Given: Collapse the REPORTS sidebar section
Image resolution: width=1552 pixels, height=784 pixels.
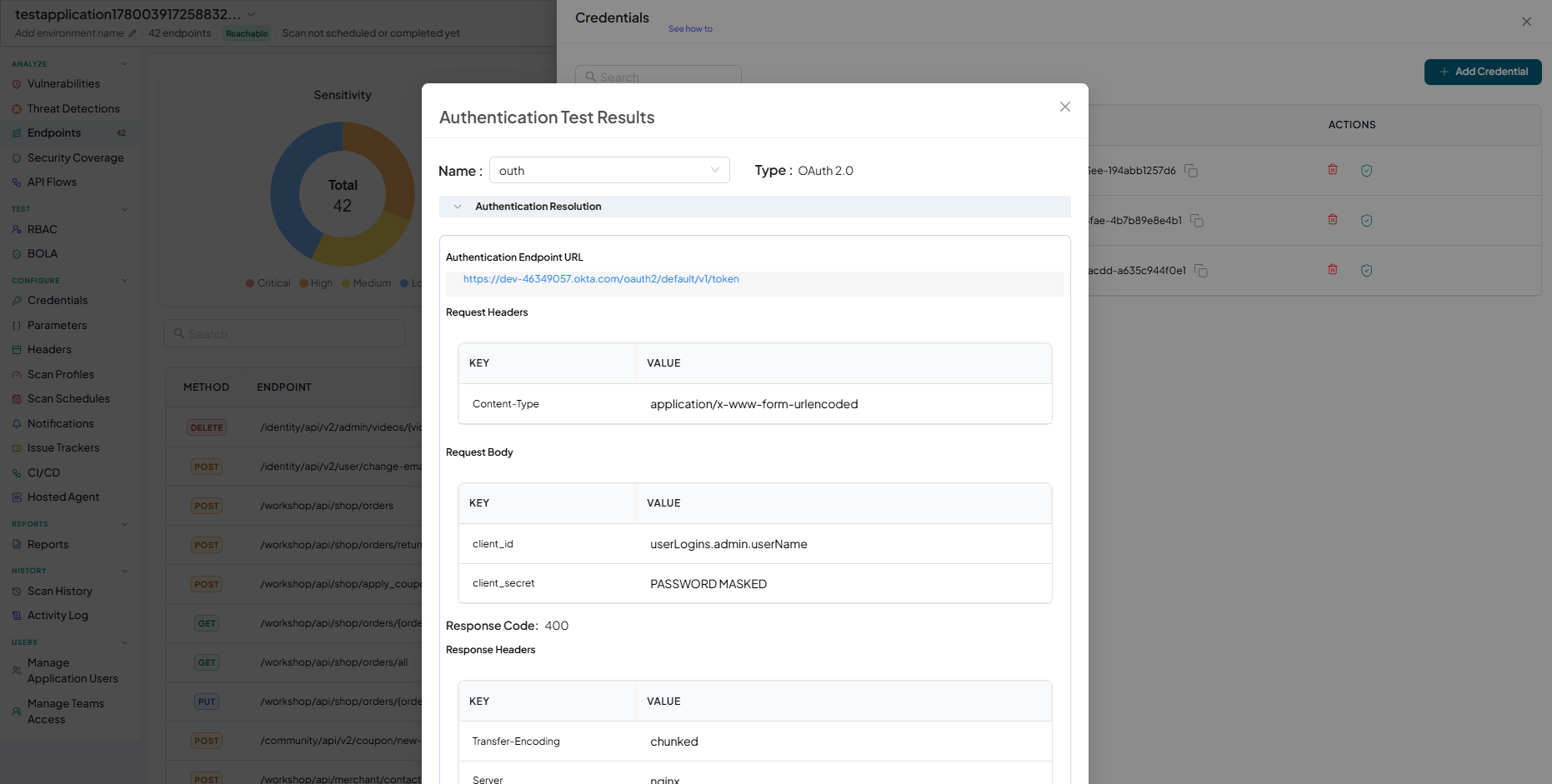Looking at the screenshot, I should (124, 524).
